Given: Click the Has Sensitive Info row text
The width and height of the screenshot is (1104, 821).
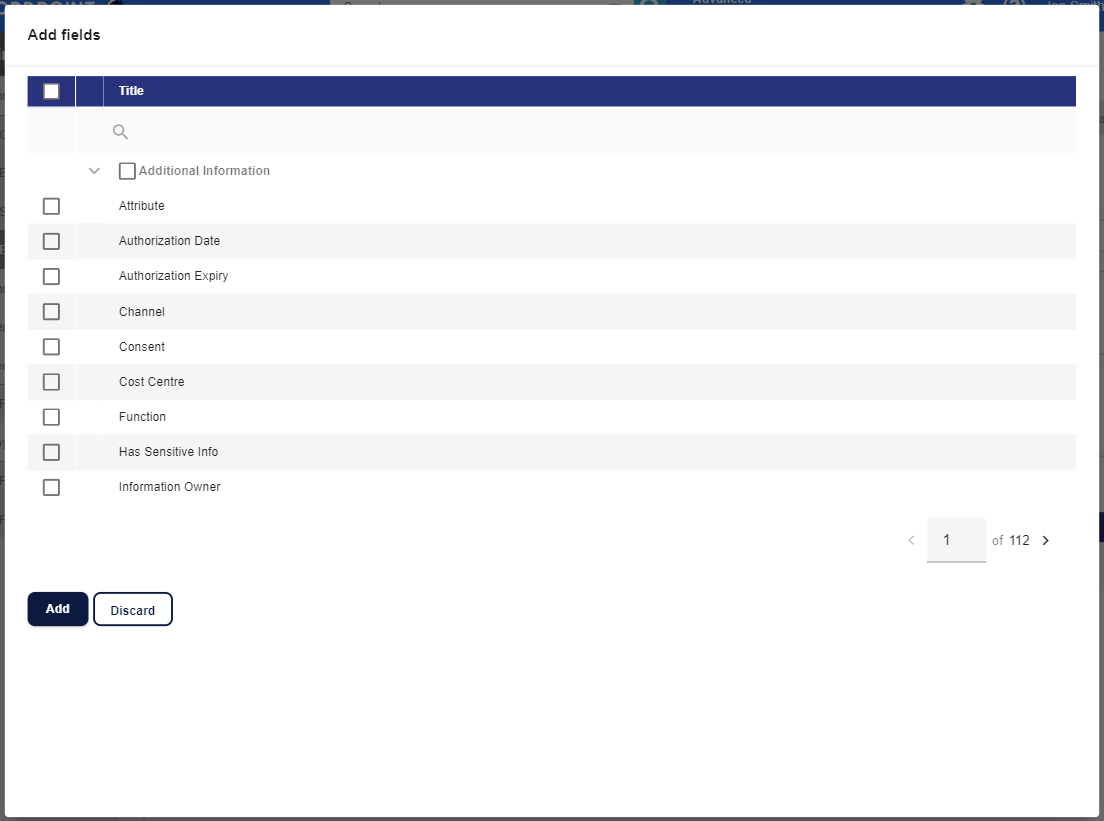Looking at the screenshot, I should pos(168,452).
